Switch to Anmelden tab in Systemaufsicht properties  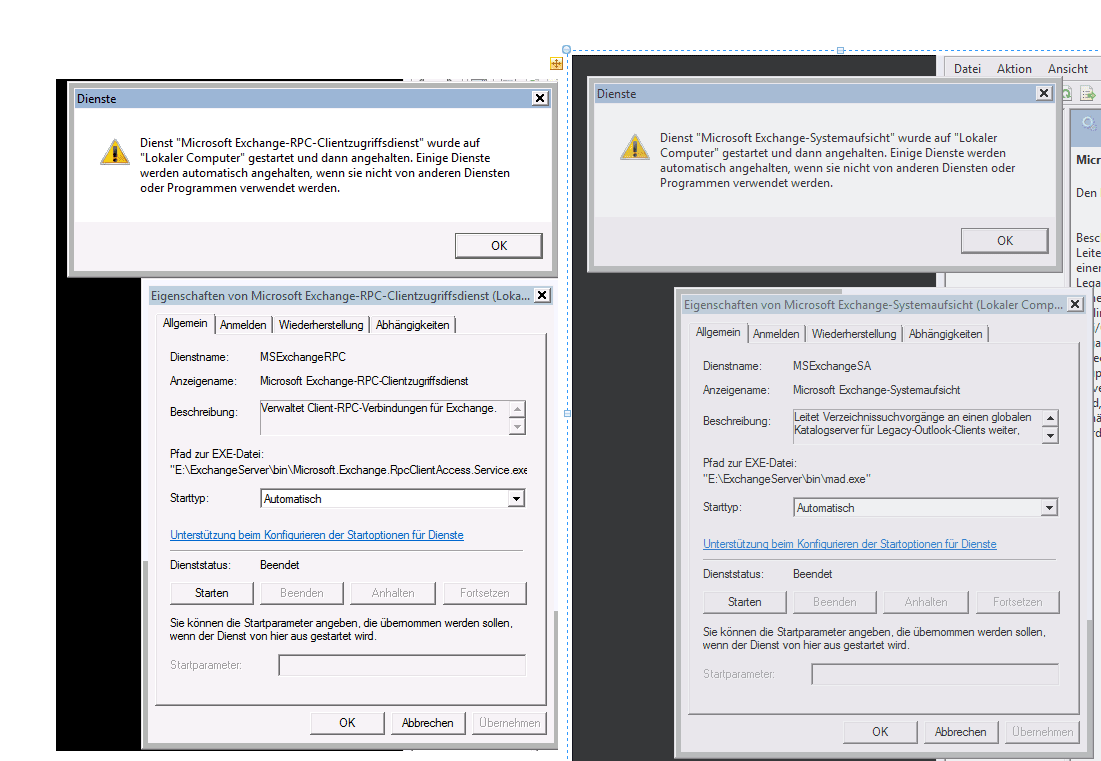tap(776, 334)
